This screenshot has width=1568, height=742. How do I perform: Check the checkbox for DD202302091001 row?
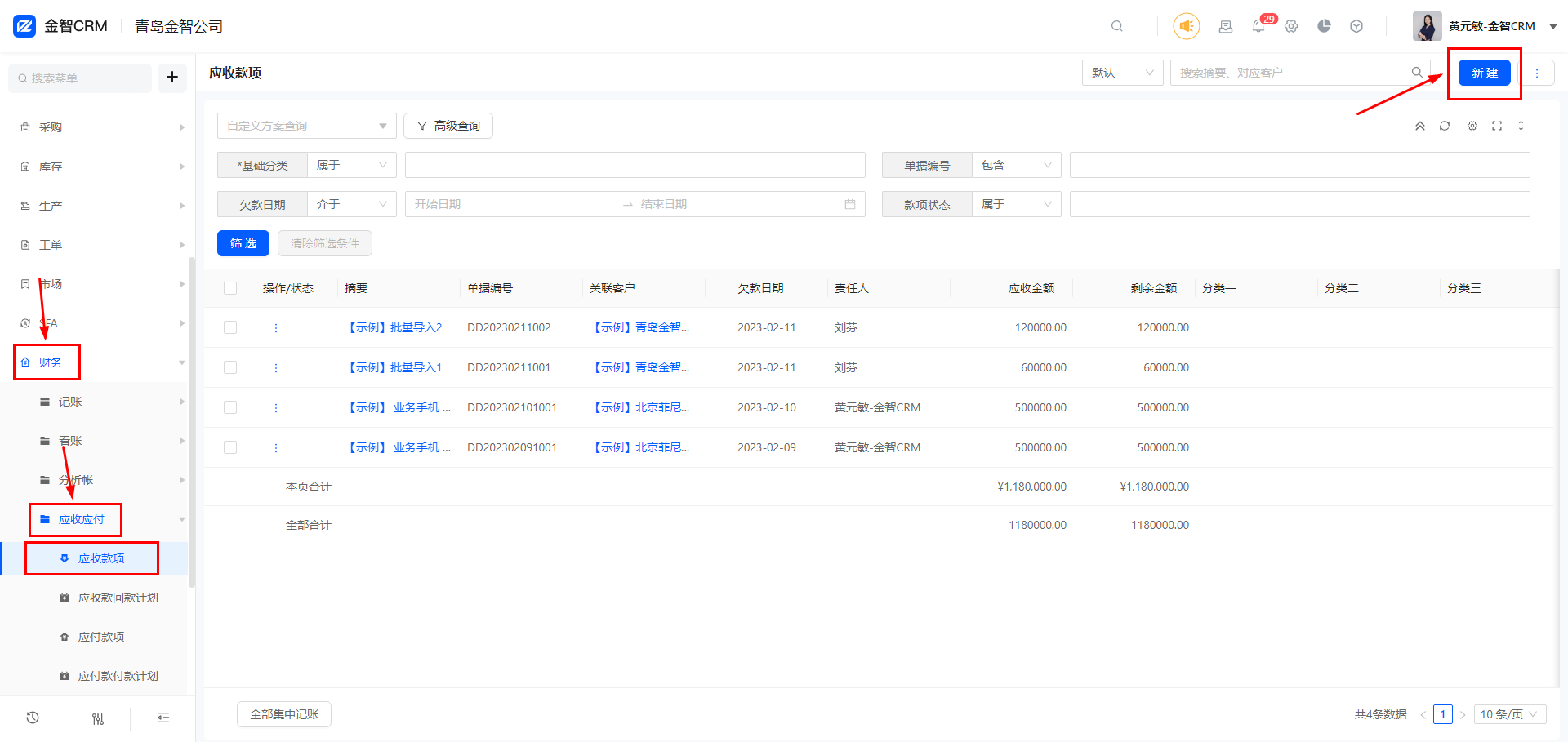pos(230,447)
